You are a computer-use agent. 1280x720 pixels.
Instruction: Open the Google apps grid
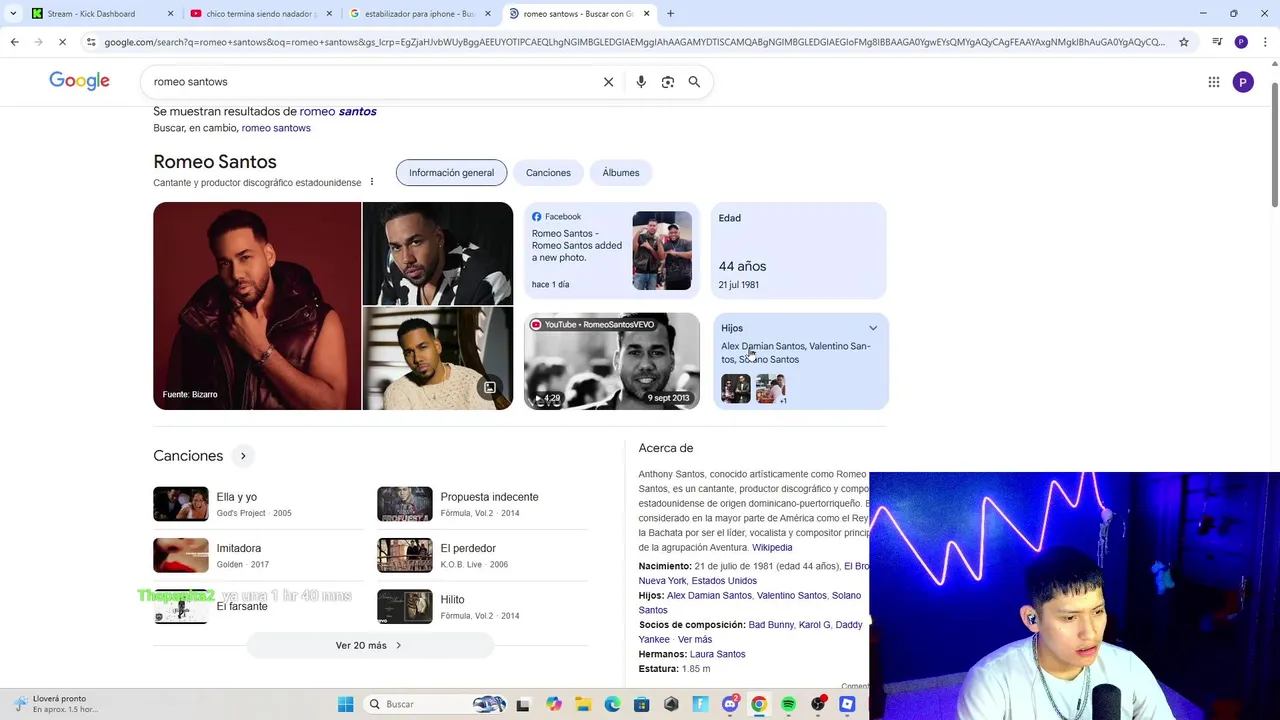click(x=1214, y=82)
